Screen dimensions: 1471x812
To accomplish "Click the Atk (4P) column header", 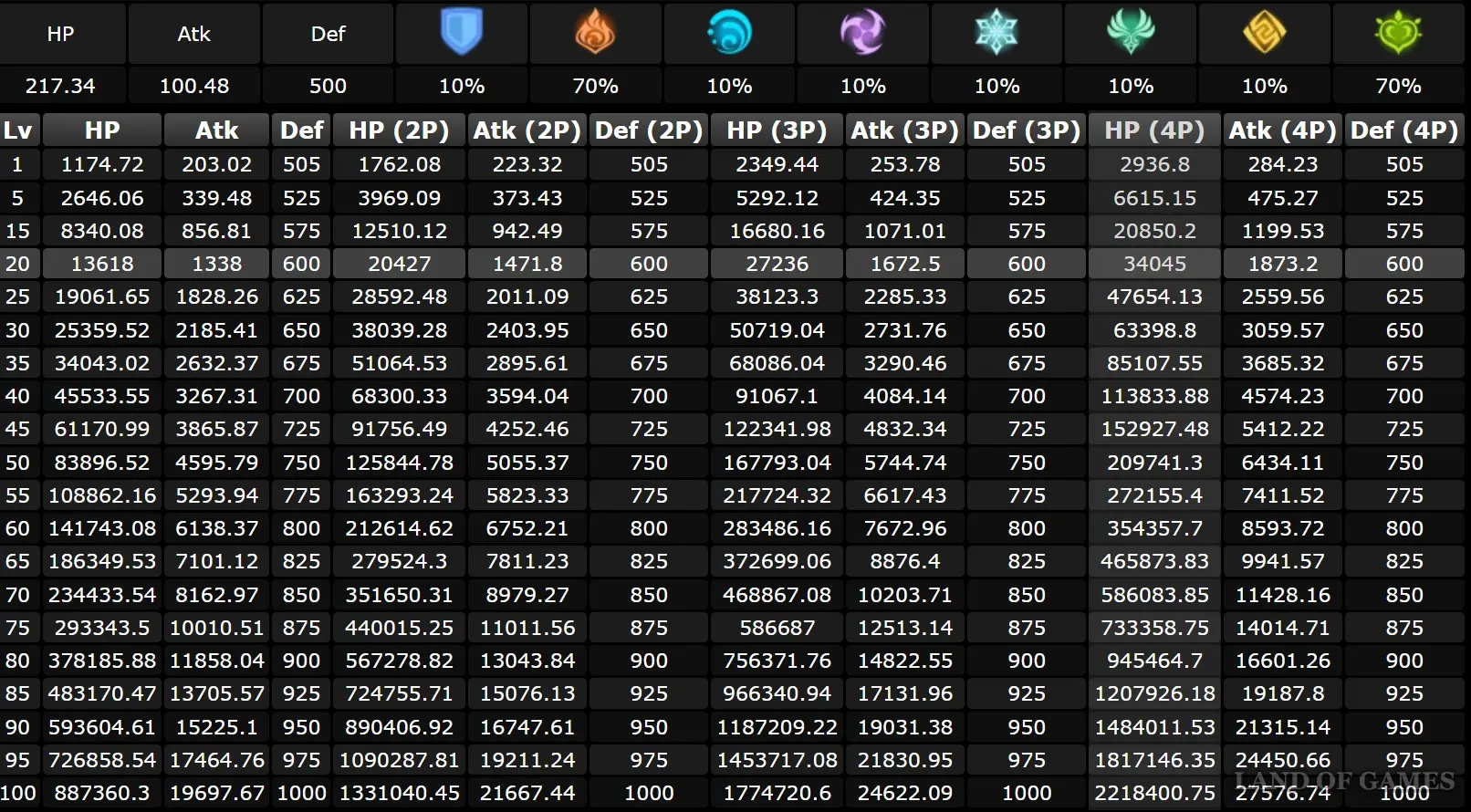I will click(1282, 130).
